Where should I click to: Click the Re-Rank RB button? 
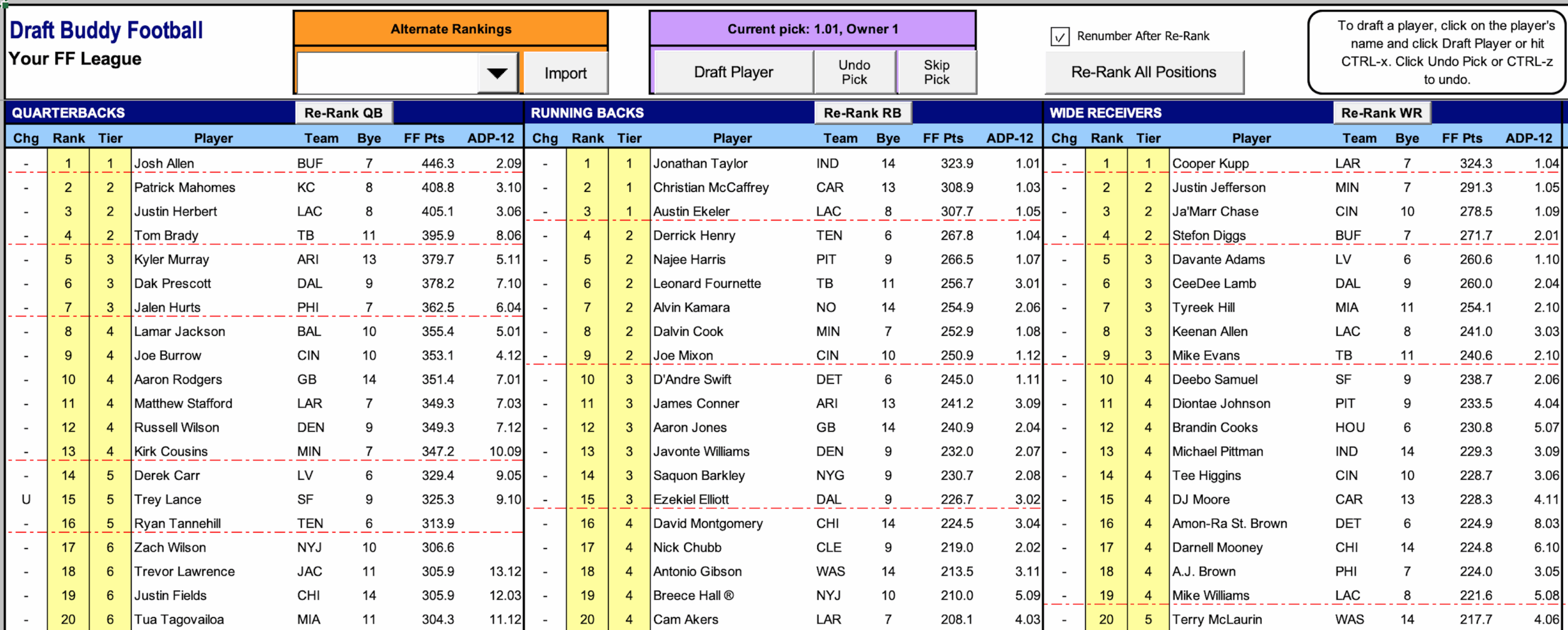(x=862, y=113)
